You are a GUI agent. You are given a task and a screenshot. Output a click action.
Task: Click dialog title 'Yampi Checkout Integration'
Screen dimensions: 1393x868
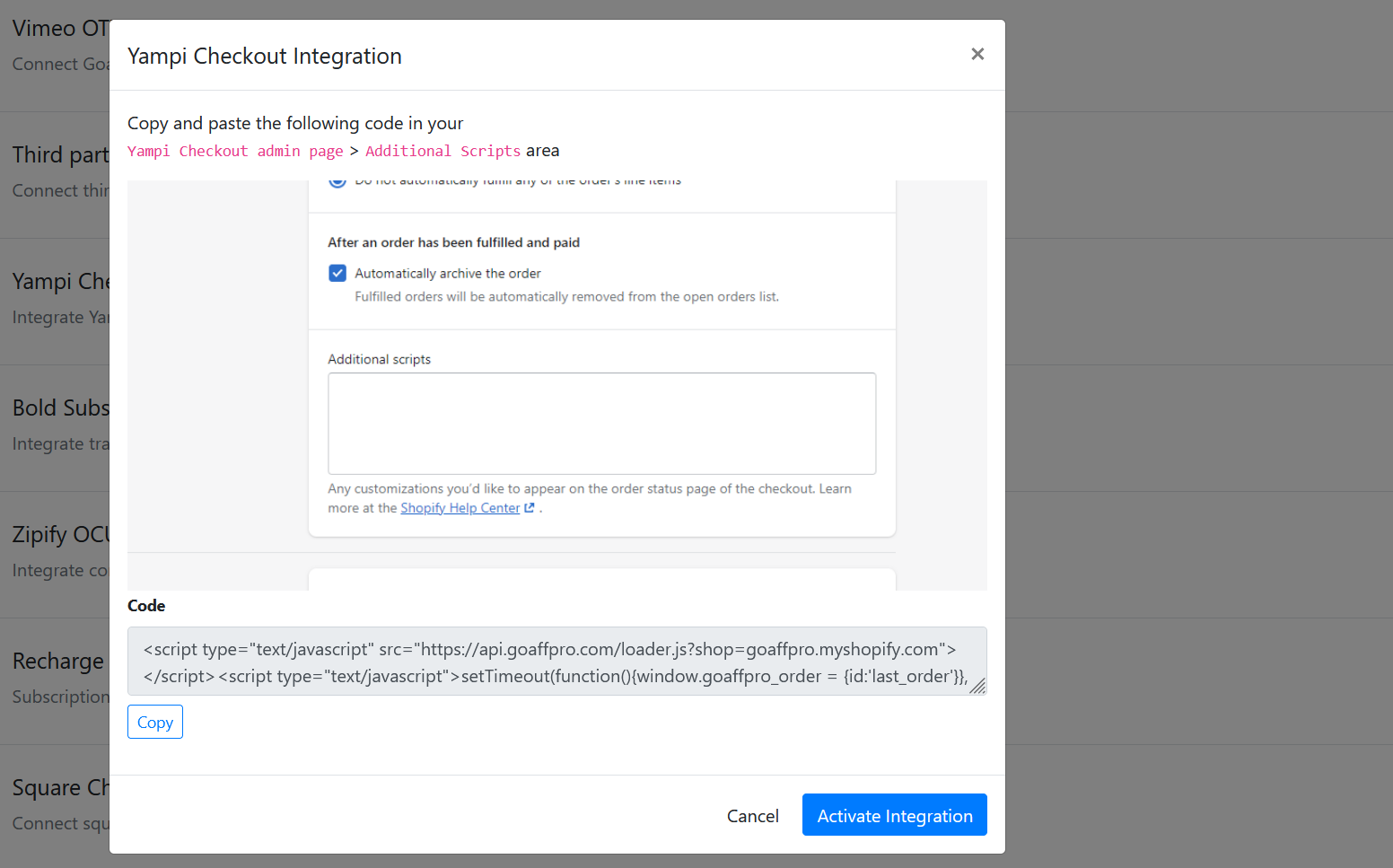coord(265,56)
